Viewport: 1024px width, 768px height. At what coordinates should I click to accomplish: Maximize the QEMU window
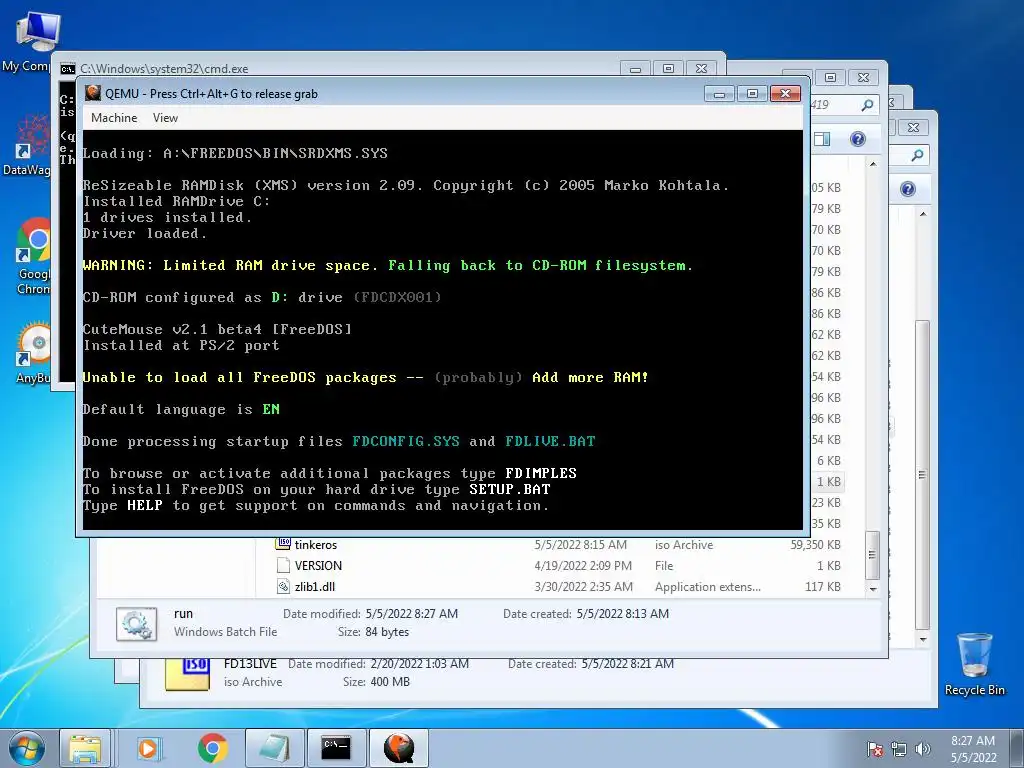coord(752,93)
